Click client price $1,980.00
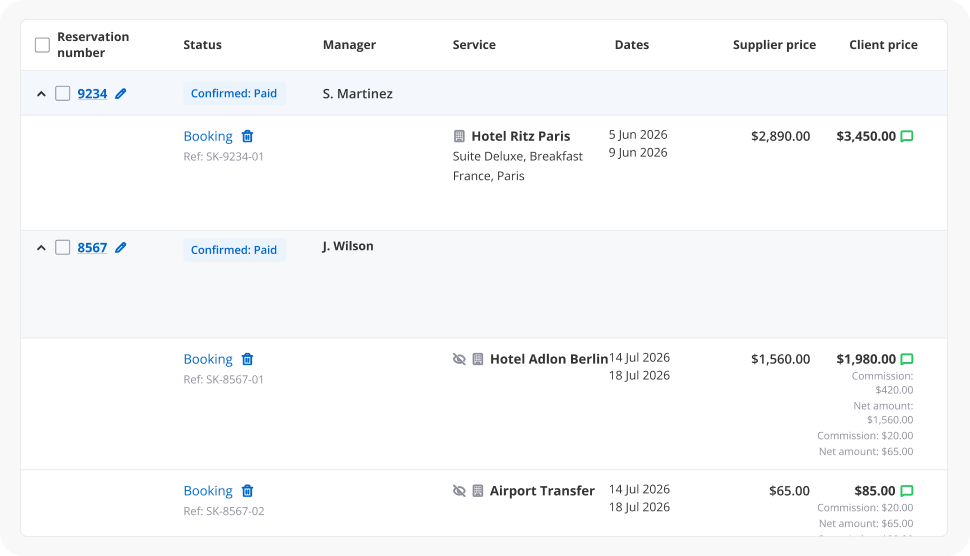This screenshot has height=556, width=970. click(x=866, y=359)
